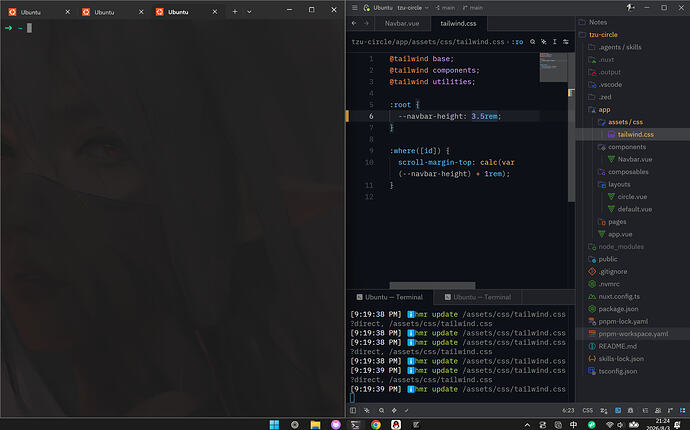Click the editor's horizontal scrollbar thumb
Viewport: 690px width, 430px height.
click(x=432, y=285)
